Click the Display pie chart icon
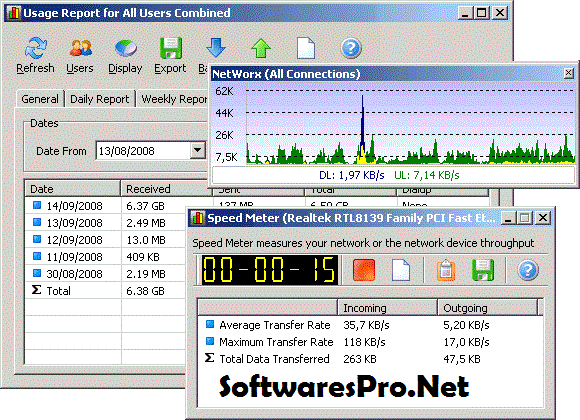 [125, 48]
